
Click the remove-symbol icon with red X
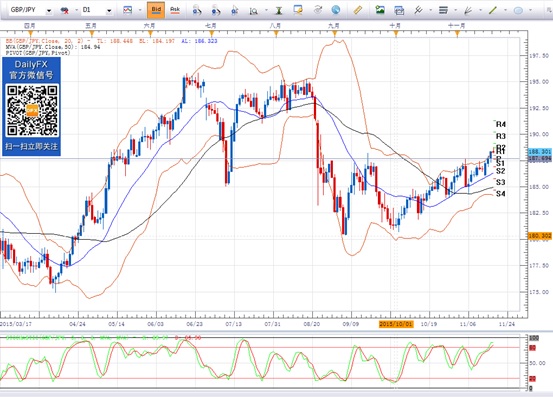pyautogui.click(x=65, y=10)
